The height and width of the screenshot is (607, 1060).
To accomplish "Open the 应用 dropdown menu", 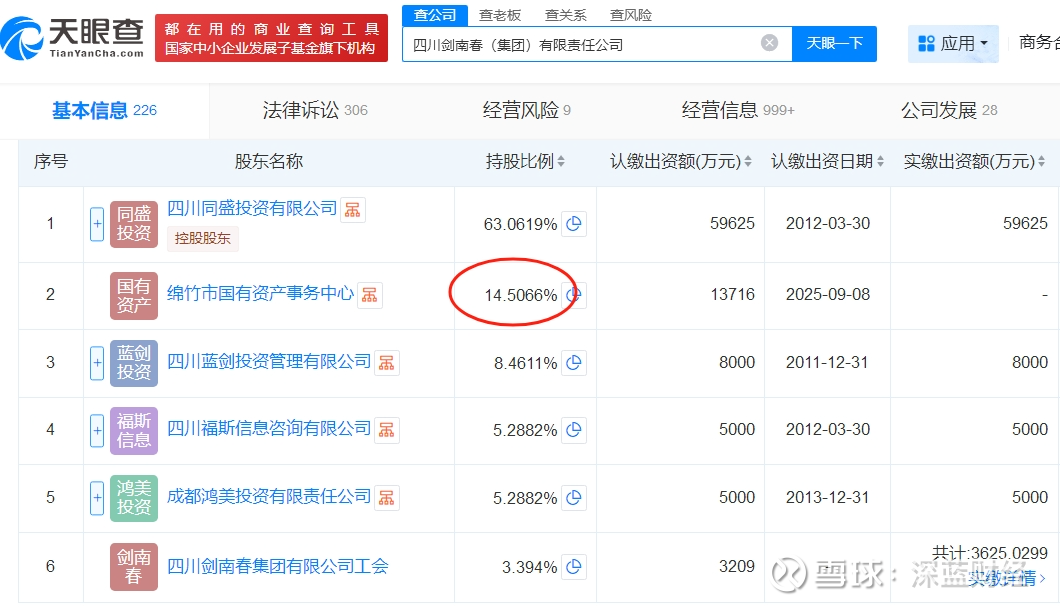I will (x=953, y=44).
